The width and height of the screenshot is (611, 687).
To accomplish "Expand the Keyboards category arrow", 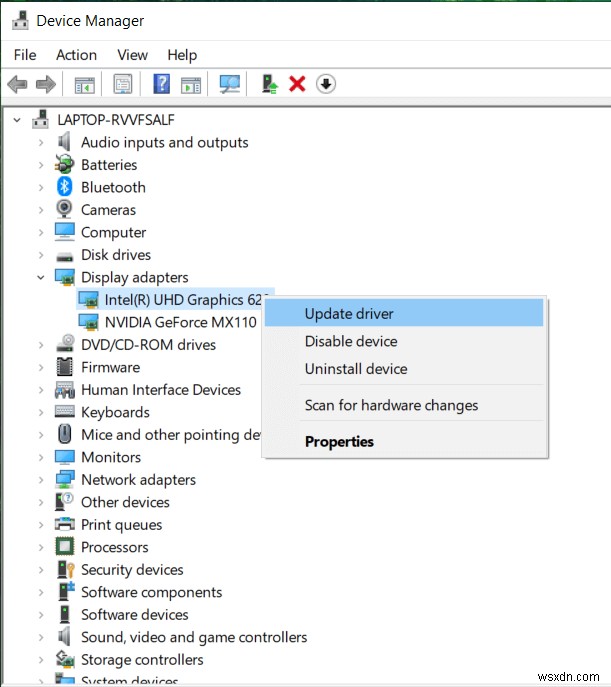I will point(41,412).
